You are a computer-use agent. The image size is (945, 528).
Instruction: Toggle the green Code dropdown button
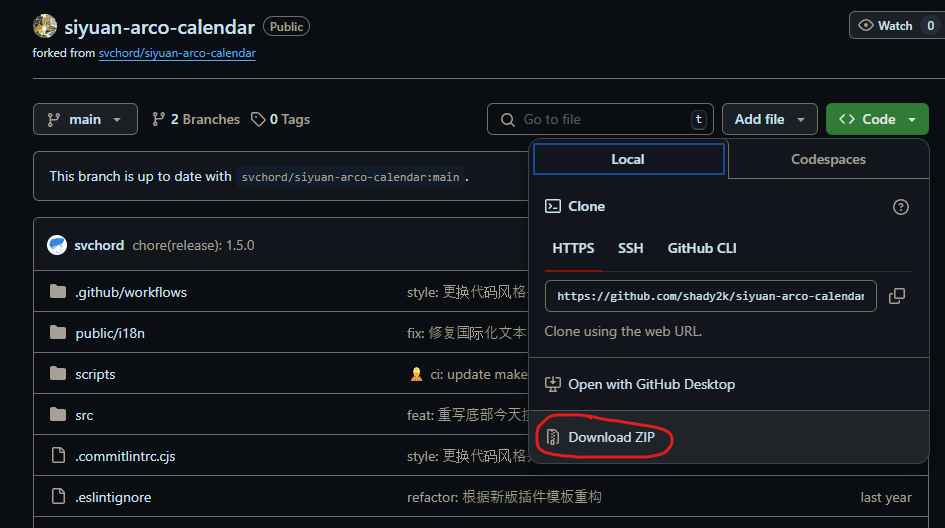[877, 119]
